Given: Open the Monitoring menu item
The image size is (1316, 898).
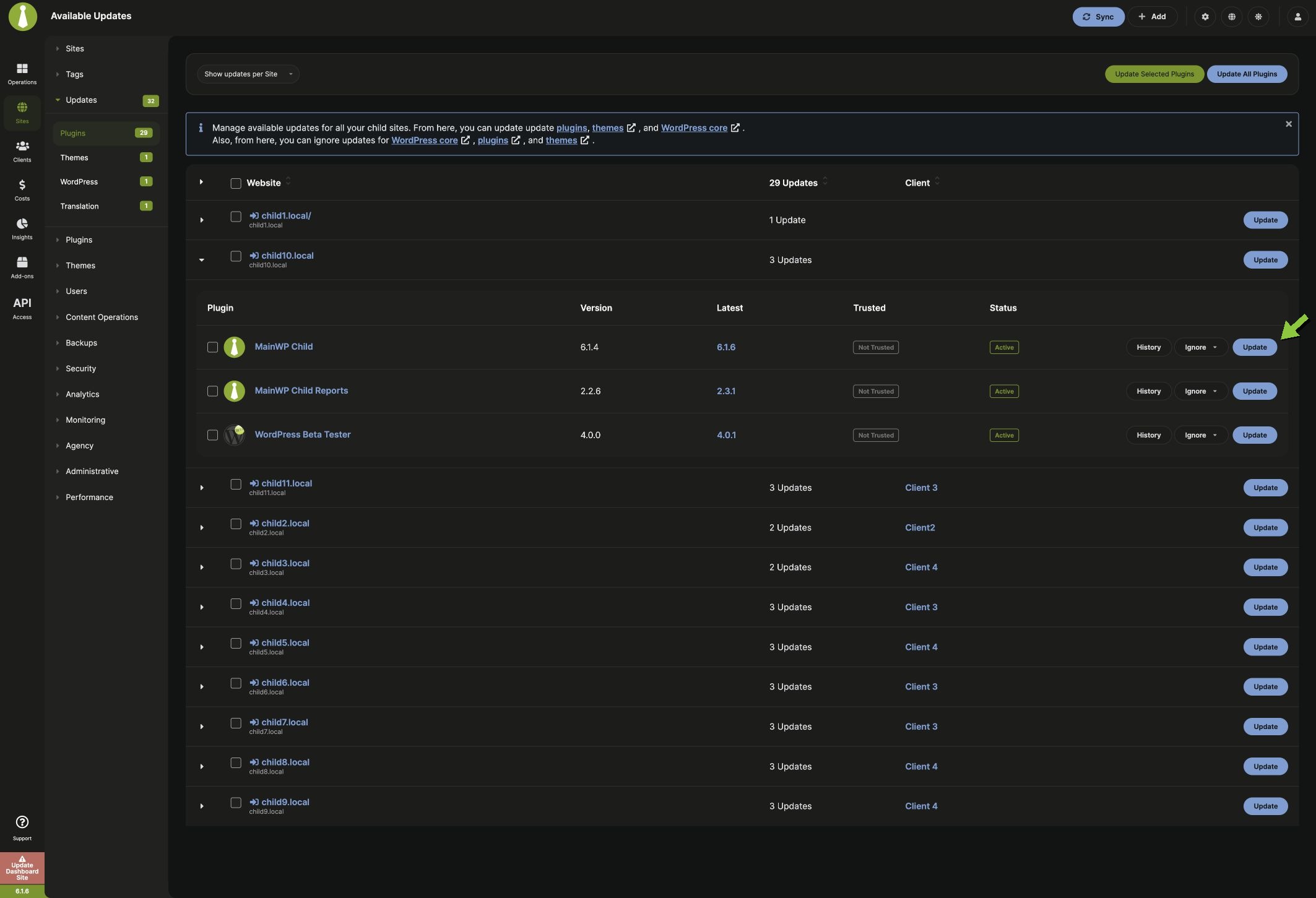Looking at the screenshot, I should pos(85,420).
